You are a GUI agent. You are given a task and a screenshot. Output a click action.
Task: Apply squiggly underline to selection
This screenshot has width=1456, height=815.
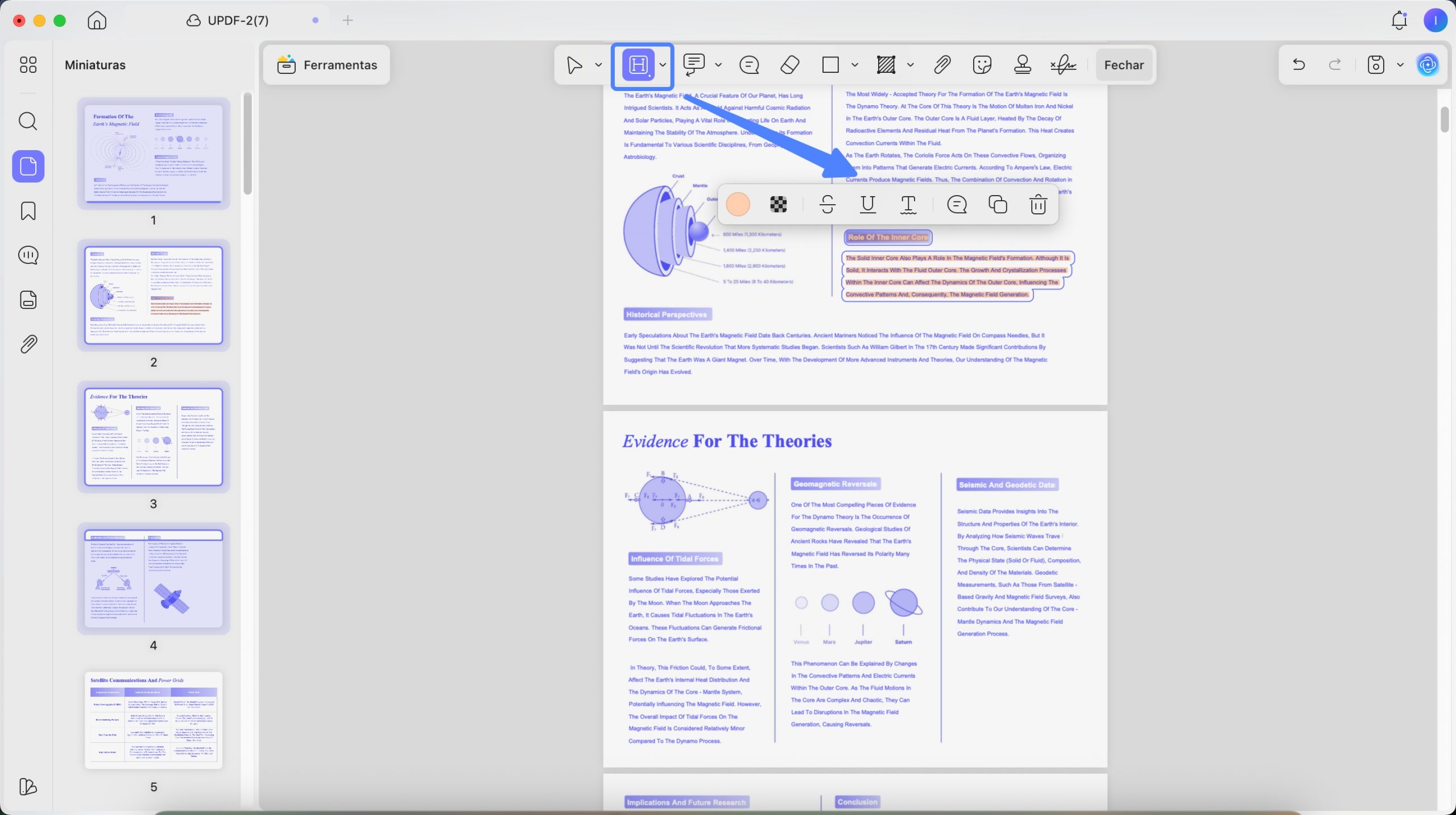[x=908, y=204]
